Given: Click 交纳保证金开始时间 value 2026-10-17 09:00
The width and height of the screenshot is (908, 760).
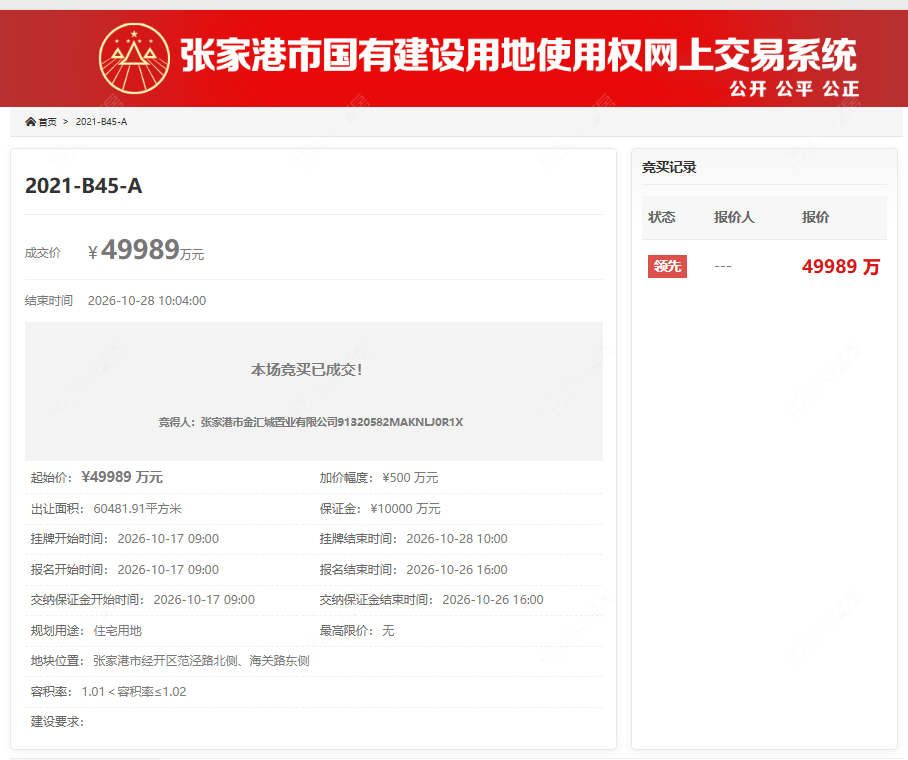Looking at the screenshot, I should click(204, 600).
